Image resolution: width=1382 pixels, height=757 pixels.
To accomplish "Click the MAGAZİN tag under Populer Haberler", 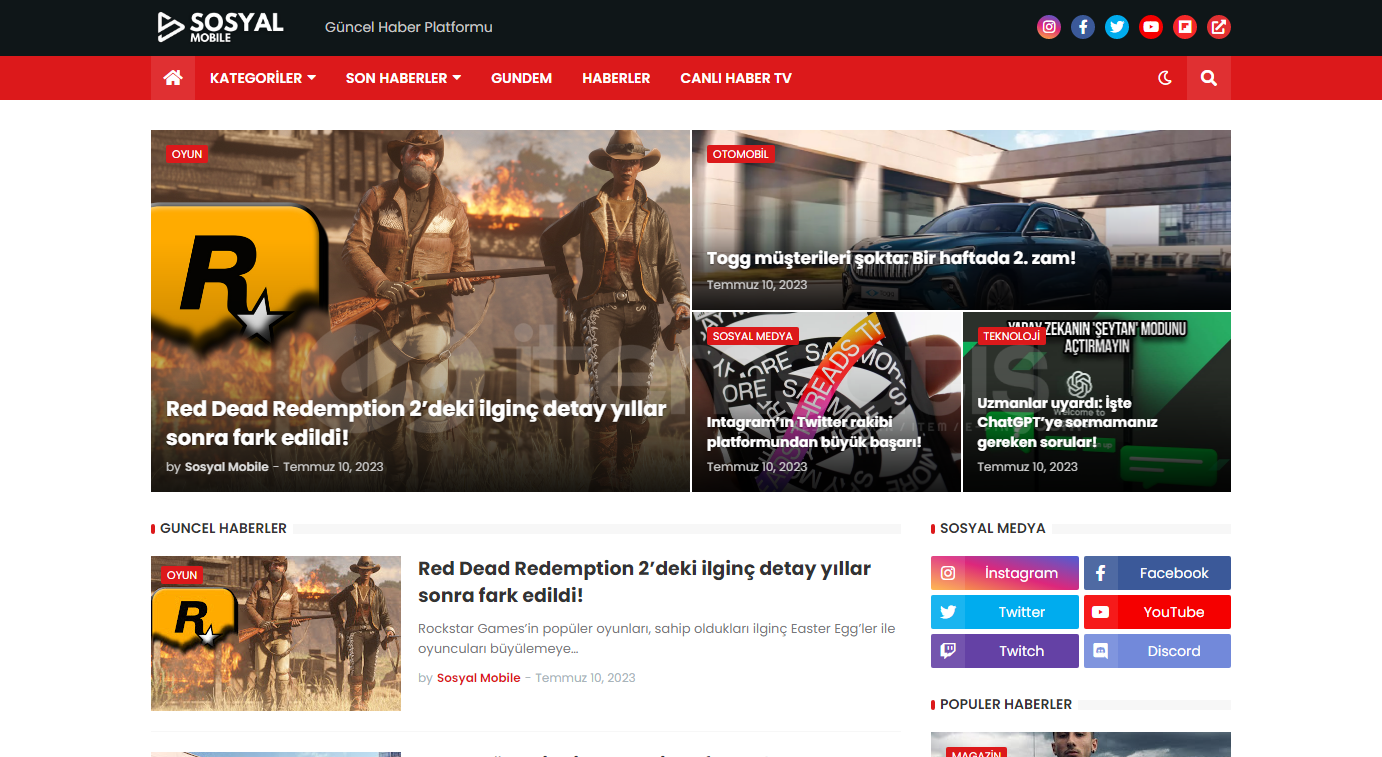I will [x=975, y=752].
